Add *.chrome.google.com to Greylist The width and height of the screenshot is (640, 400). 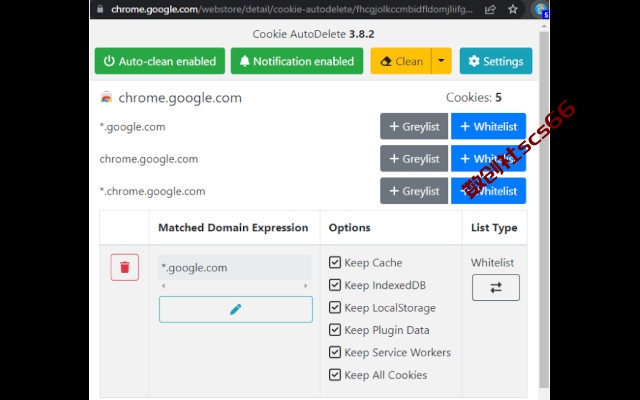click(414, 191)
